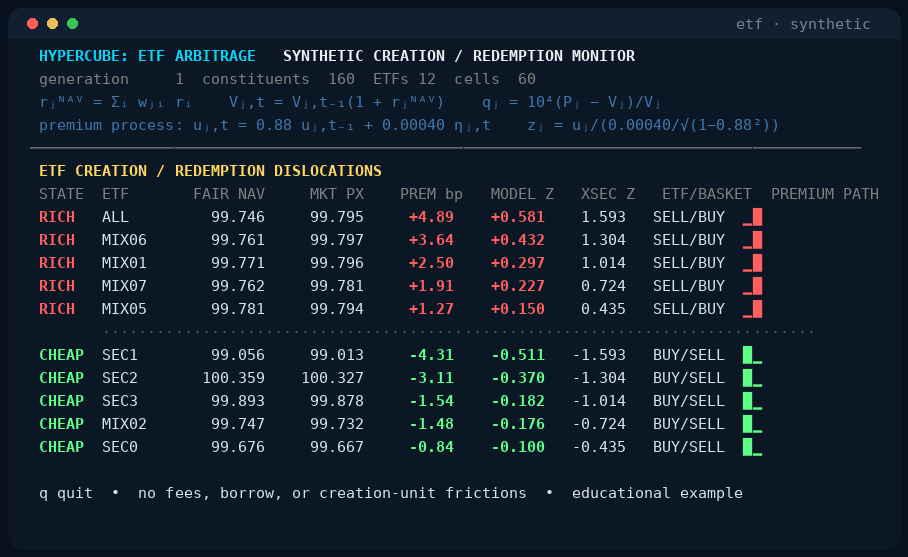This screenshot has width=908, height=557.
Task: Click the MIX06 row premium path sparkline
Action: (x=752, y=240)
